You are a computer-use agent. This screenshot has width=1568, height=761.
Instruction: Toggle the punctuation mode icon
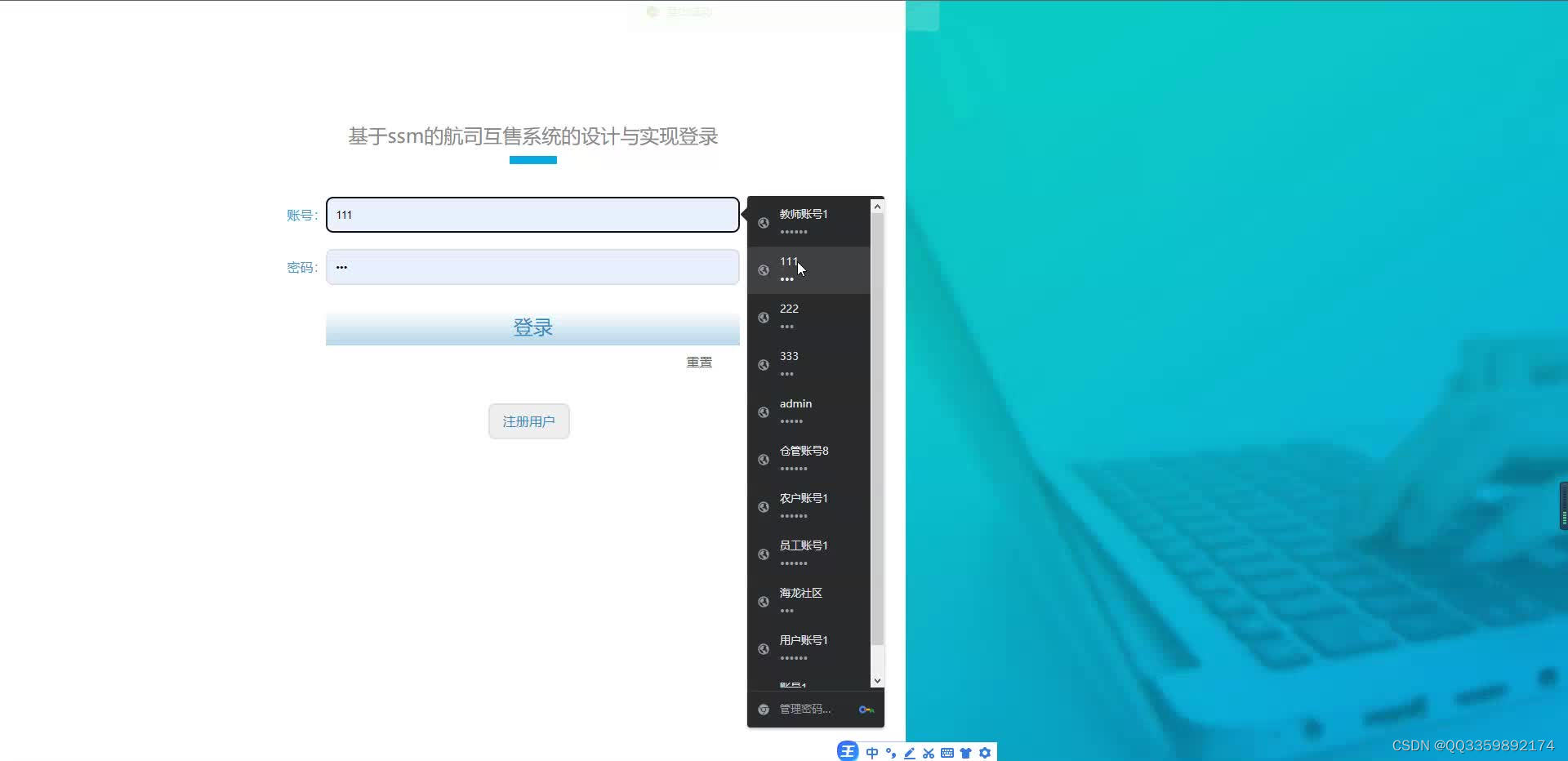pyautogui.click(x=891, y=753)
